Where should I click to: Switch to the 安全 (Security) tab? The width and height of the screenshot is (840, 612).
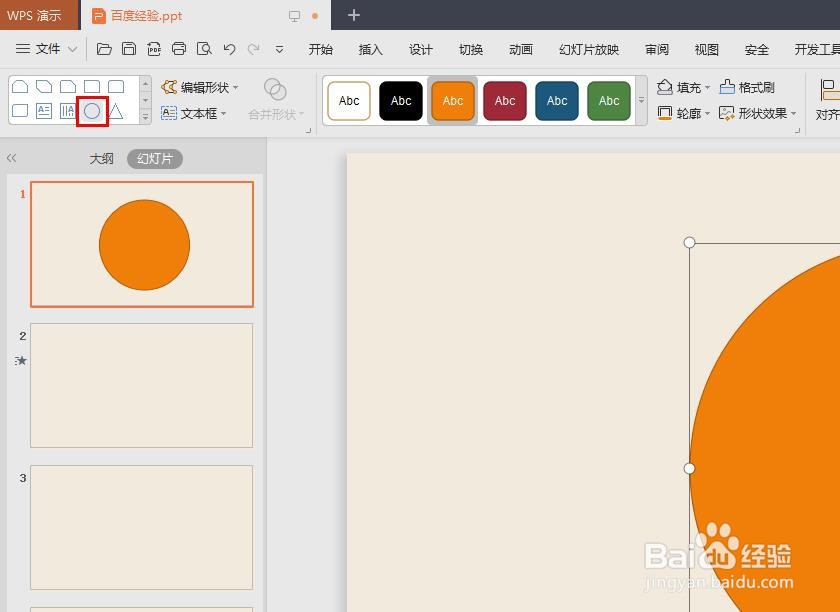pos(756,49)
